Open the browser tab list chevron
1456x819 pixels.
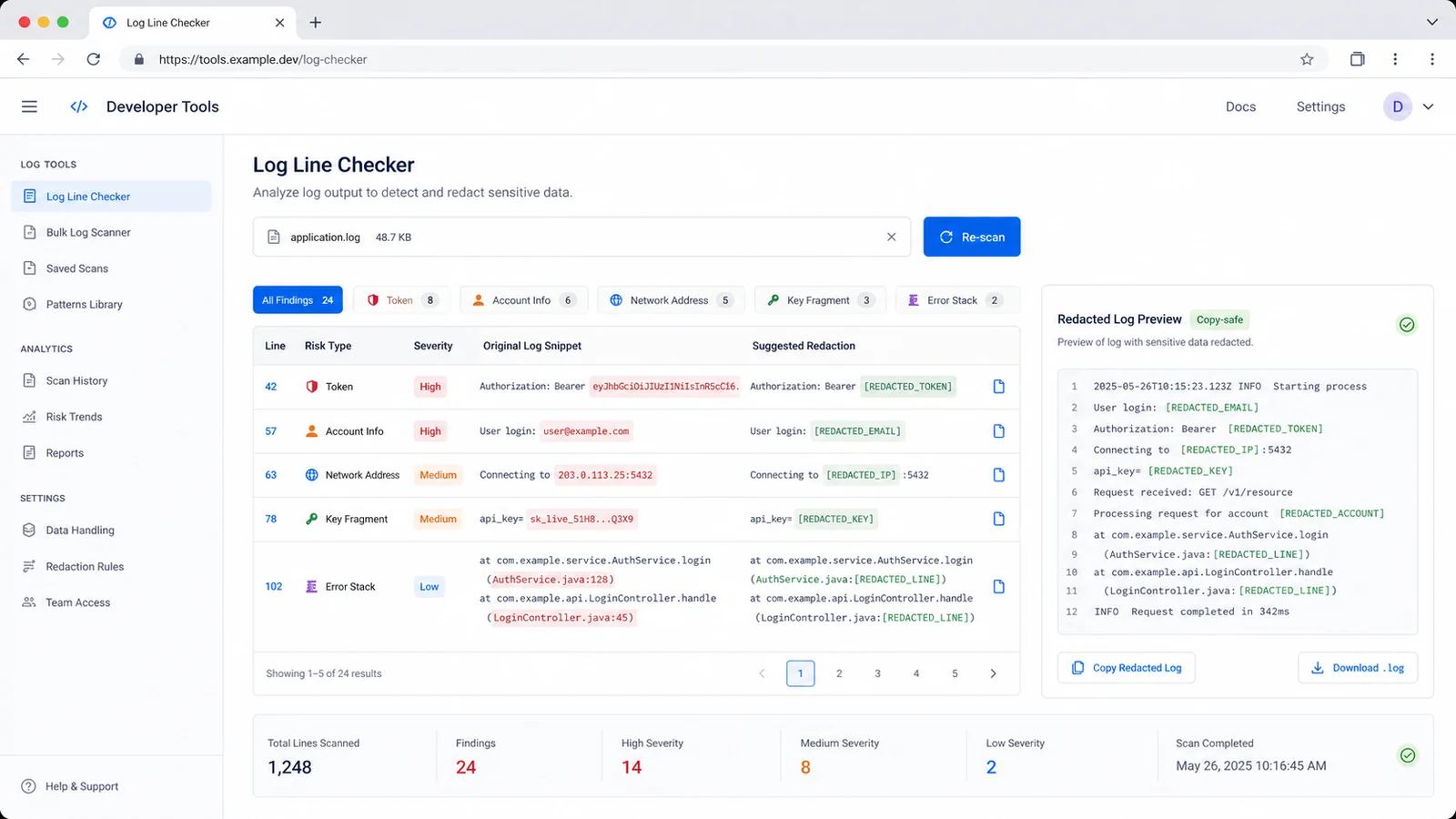pos(1431,22)
